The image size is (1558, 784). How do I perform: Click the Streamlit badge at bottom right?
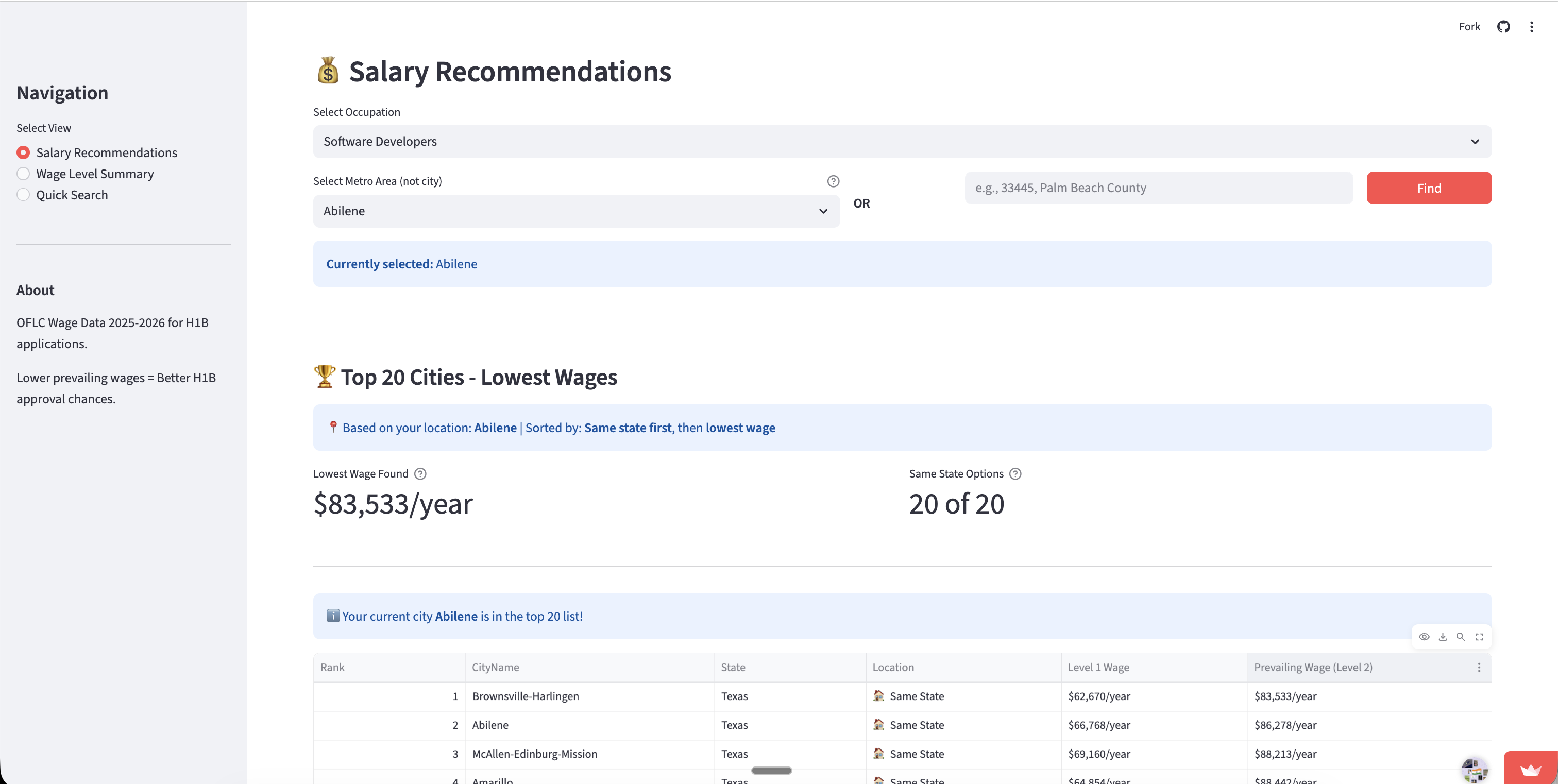click(x=1531, y=770)
